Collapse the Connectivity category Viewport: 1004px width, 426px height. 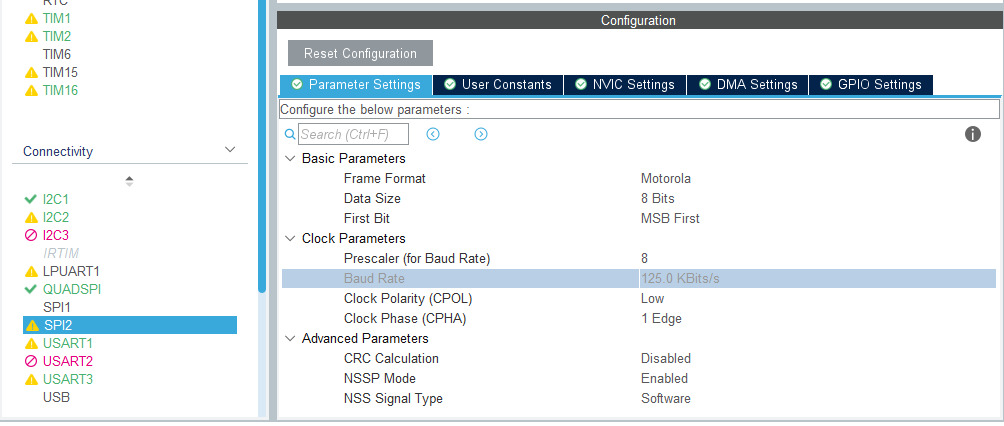[x=230, y=151]
